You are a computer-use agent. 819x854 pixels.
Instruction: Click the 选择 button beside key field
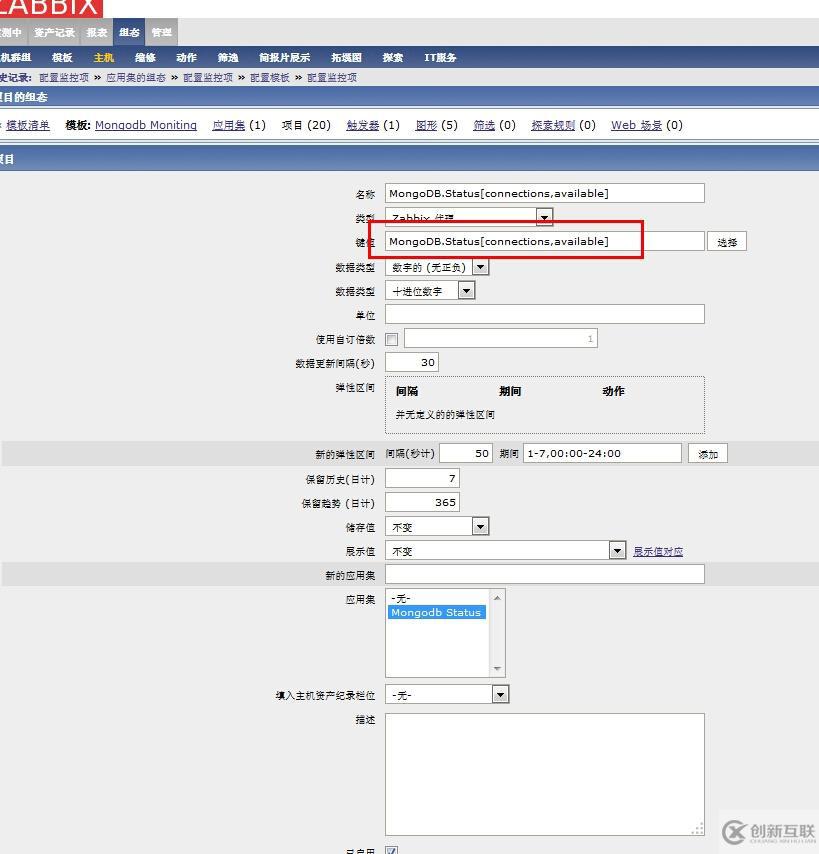[726, 242]
